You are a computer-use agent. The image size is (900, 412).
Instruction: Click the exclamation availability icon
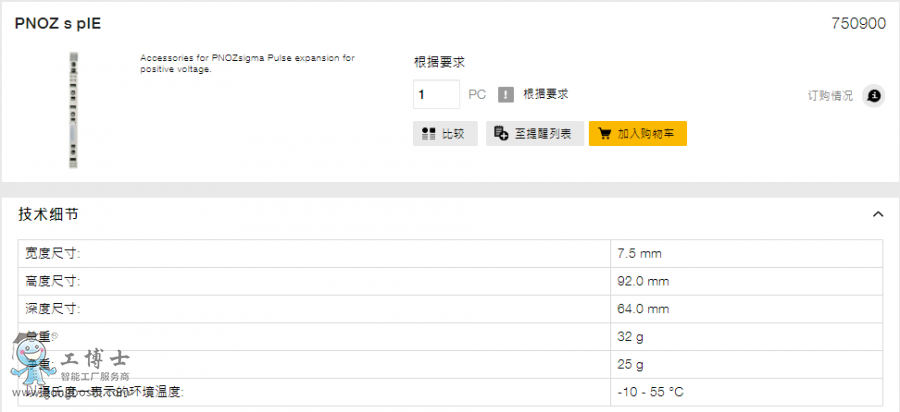(x=506, y=95)
